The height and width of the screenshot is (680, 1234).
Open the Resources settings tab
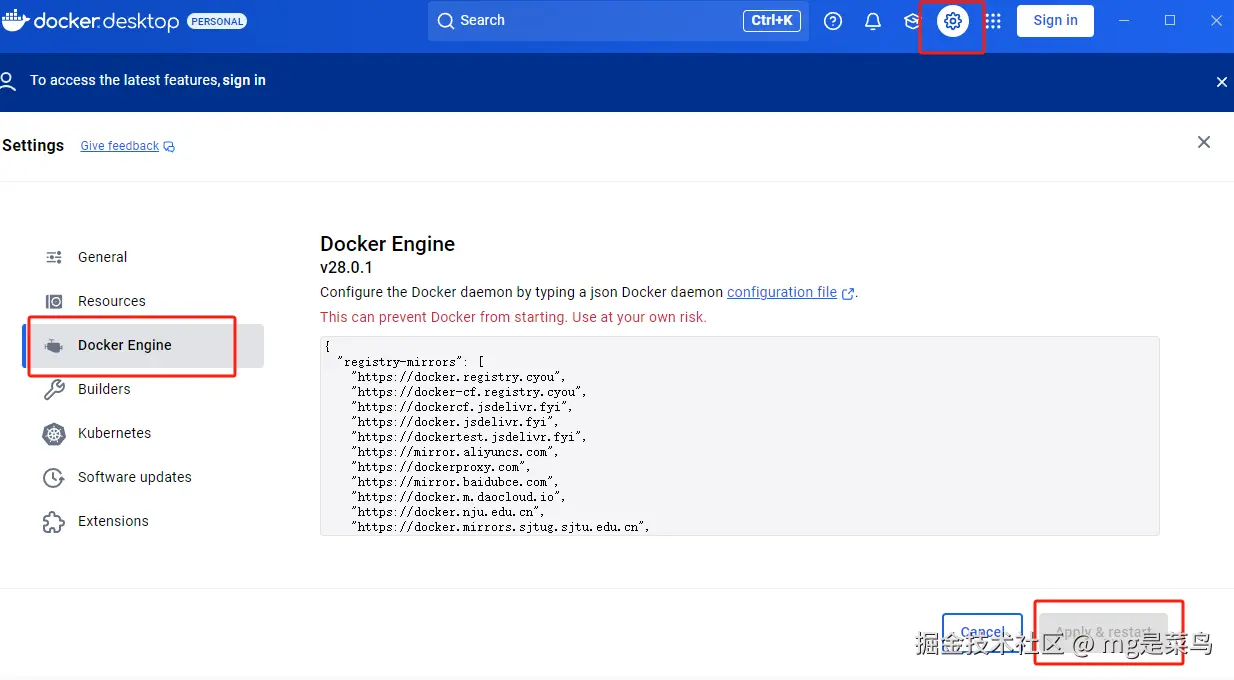(143, 301)
